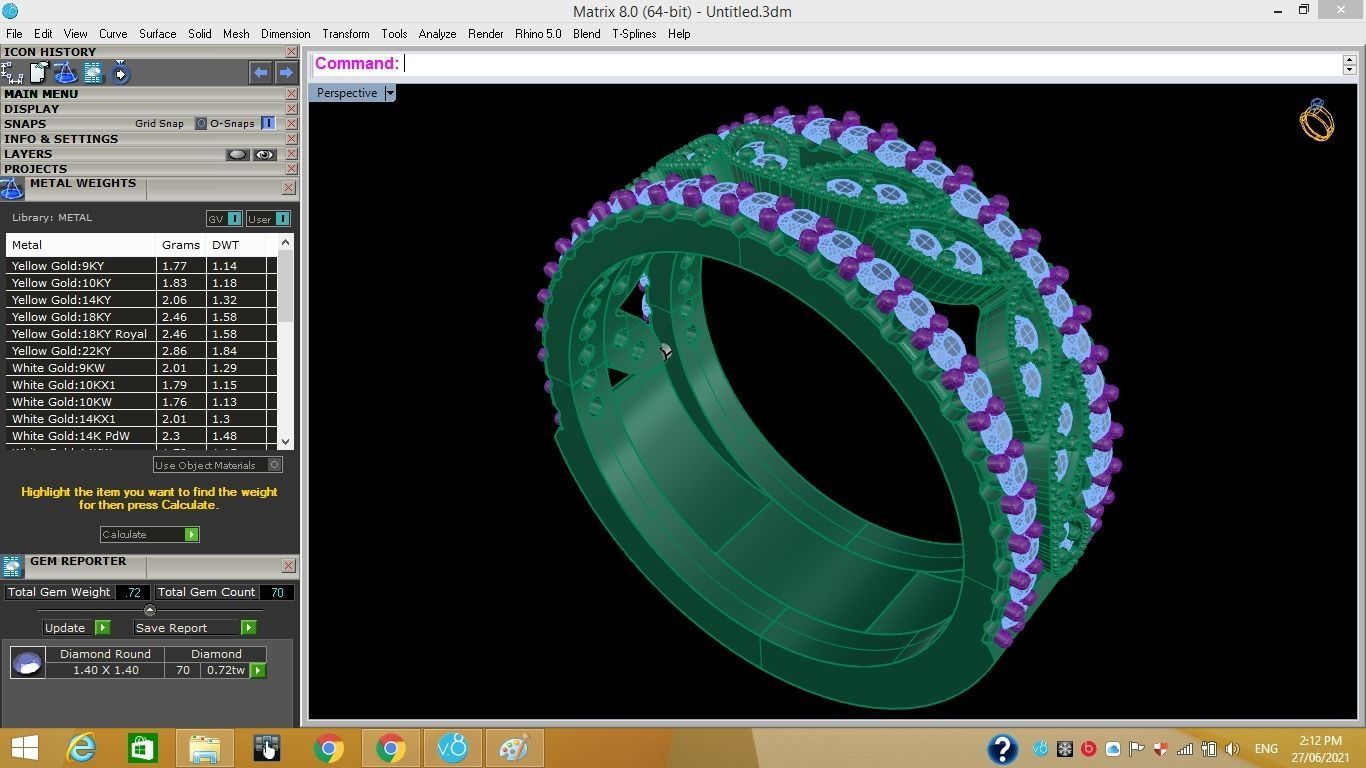Click the Beats audio tray icon

pyautogui.click(x=1088, y=749)
